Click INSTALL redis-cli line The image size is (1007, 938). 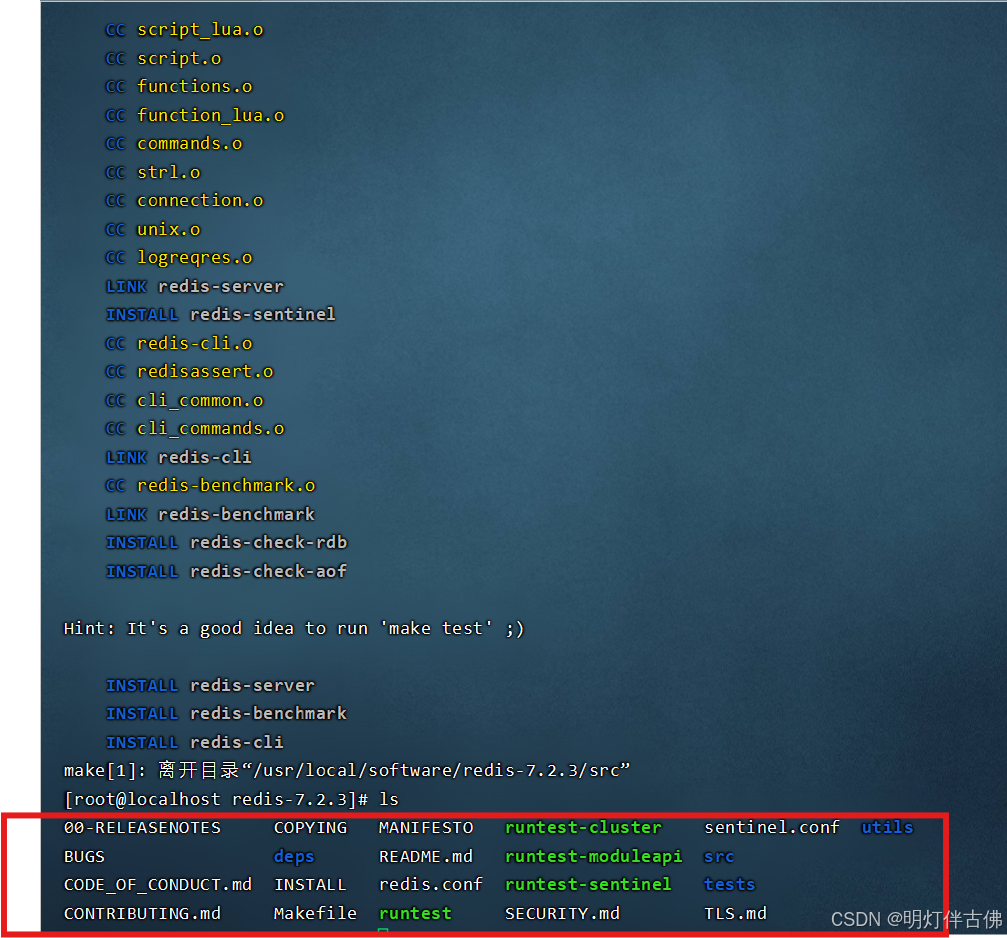tap(195, 743)
